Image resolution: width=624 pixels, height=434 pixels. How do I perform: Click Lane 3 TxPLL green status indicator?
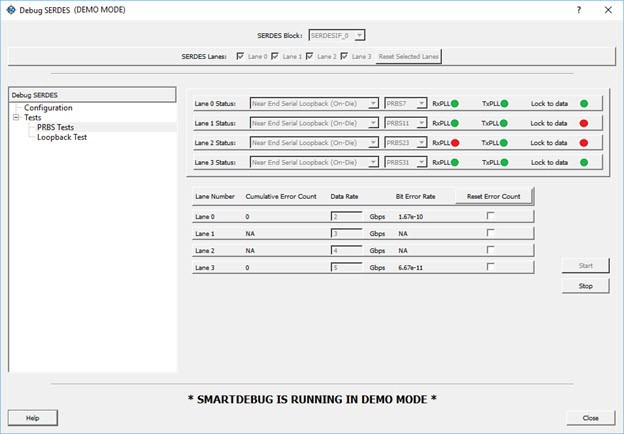[x=504, y=162]
